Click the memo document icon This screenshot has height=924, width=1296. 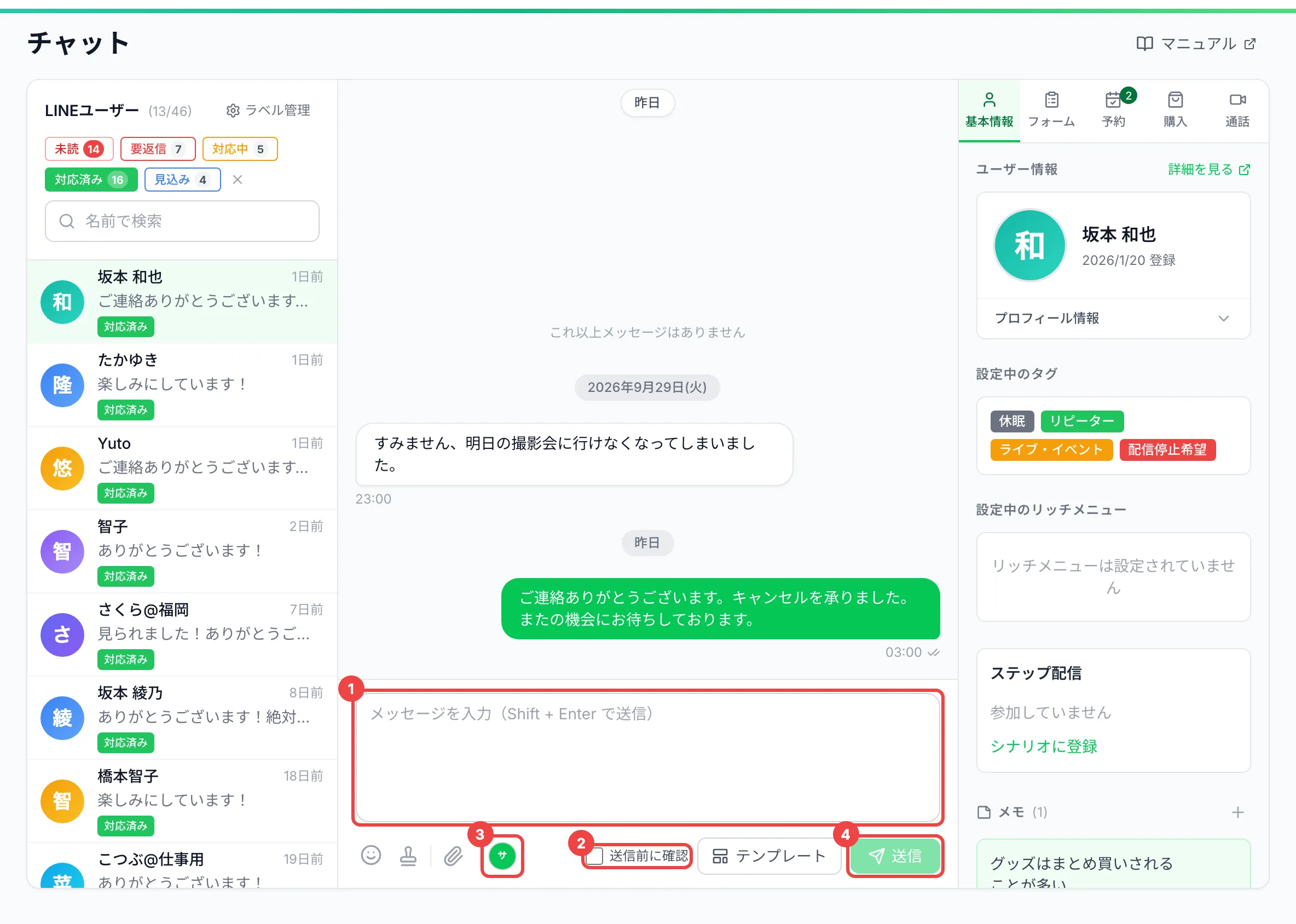[x=983, y=812]
